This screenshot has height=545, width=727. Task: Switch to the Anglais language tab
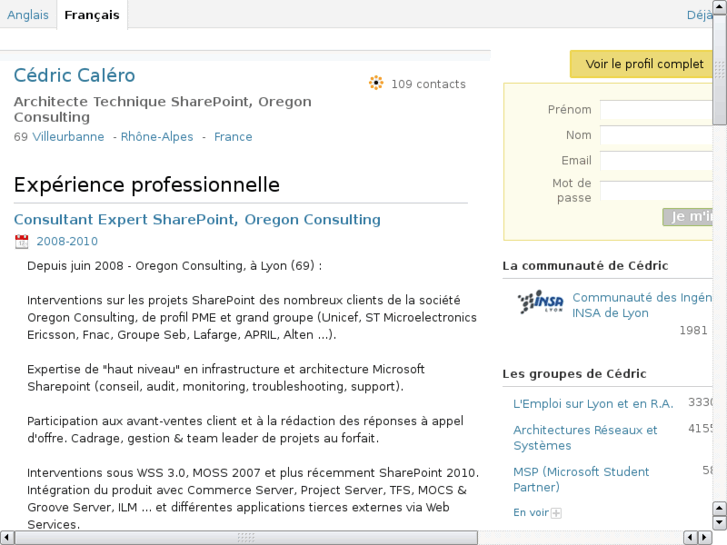point(27,15)
